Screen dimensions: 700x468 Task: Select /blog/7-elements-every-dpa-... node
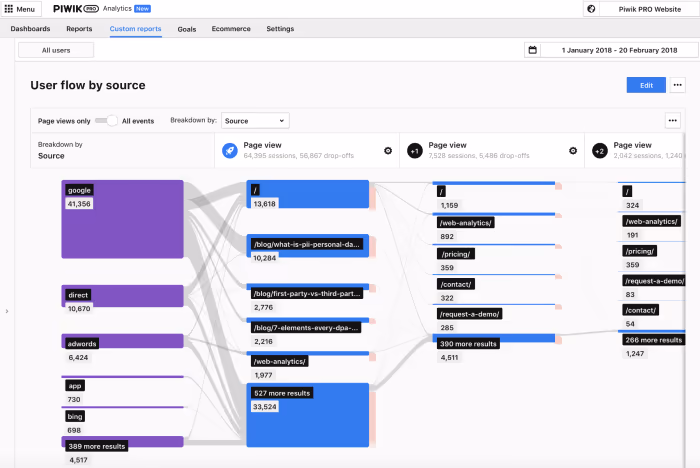click(305, 328)
